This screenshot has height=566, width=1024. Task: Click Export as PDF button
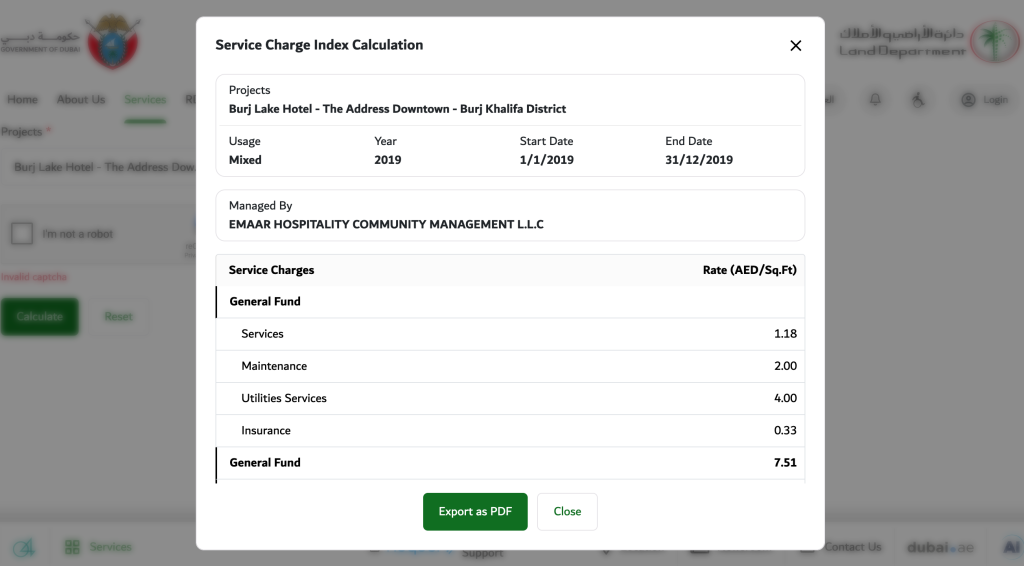[x=475, y=512]
